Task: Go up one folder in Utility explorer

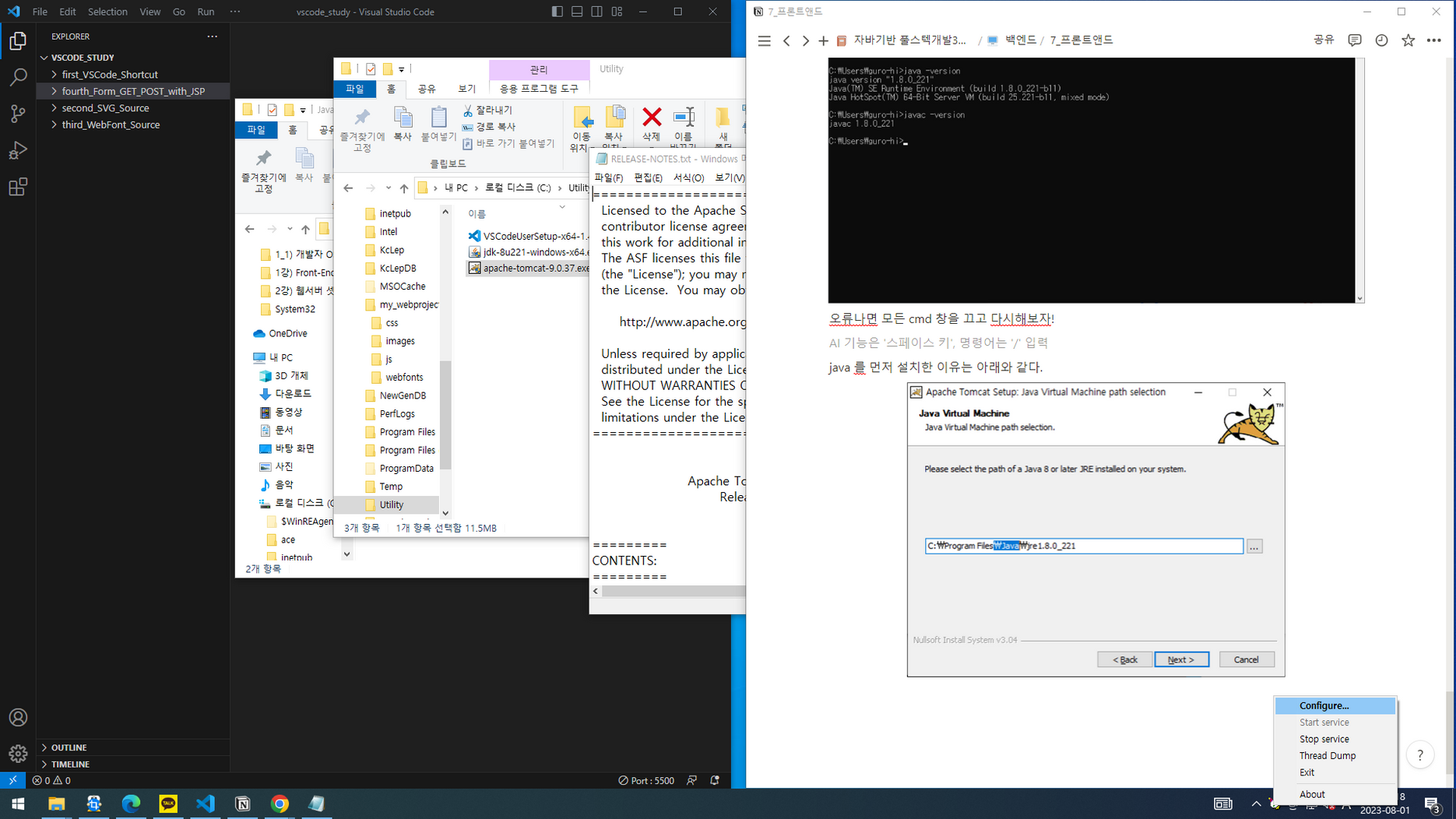Action: coord(403,188)
